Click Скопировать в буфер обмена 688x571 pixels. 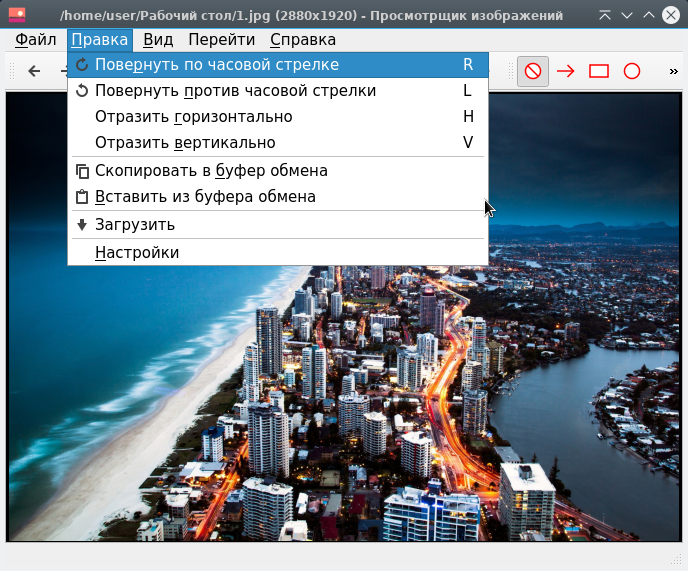211,171
